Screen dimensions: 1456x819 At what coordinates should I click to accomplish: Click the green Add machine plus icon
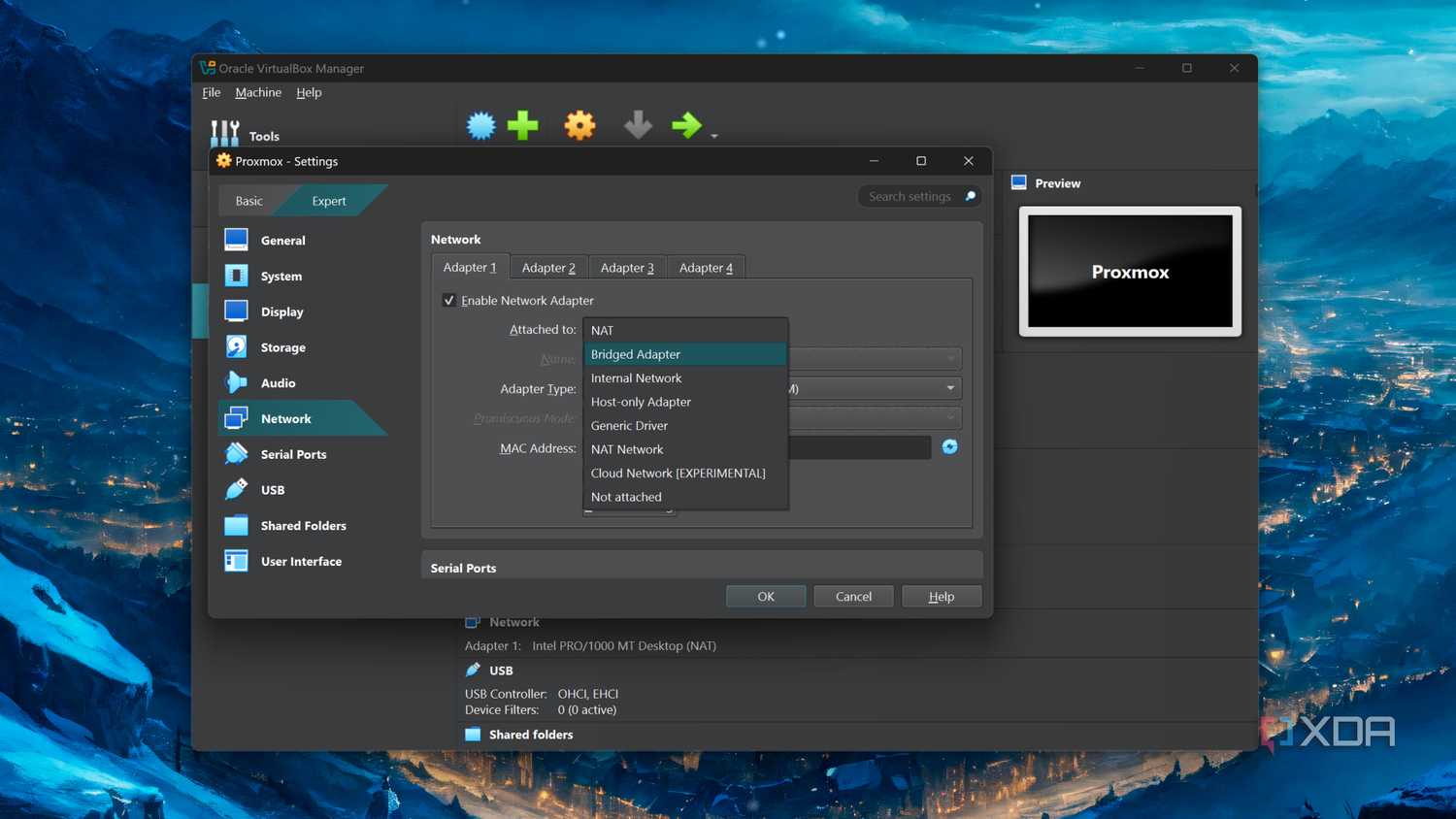pos(523,125)
